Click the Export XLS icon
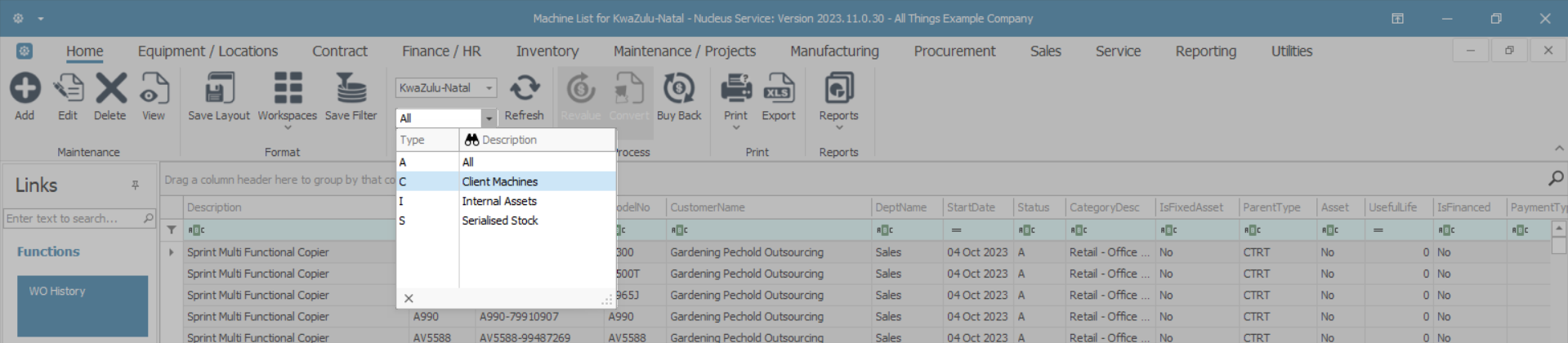Screen dimensions: 1568x343 (x=778, y=89)
